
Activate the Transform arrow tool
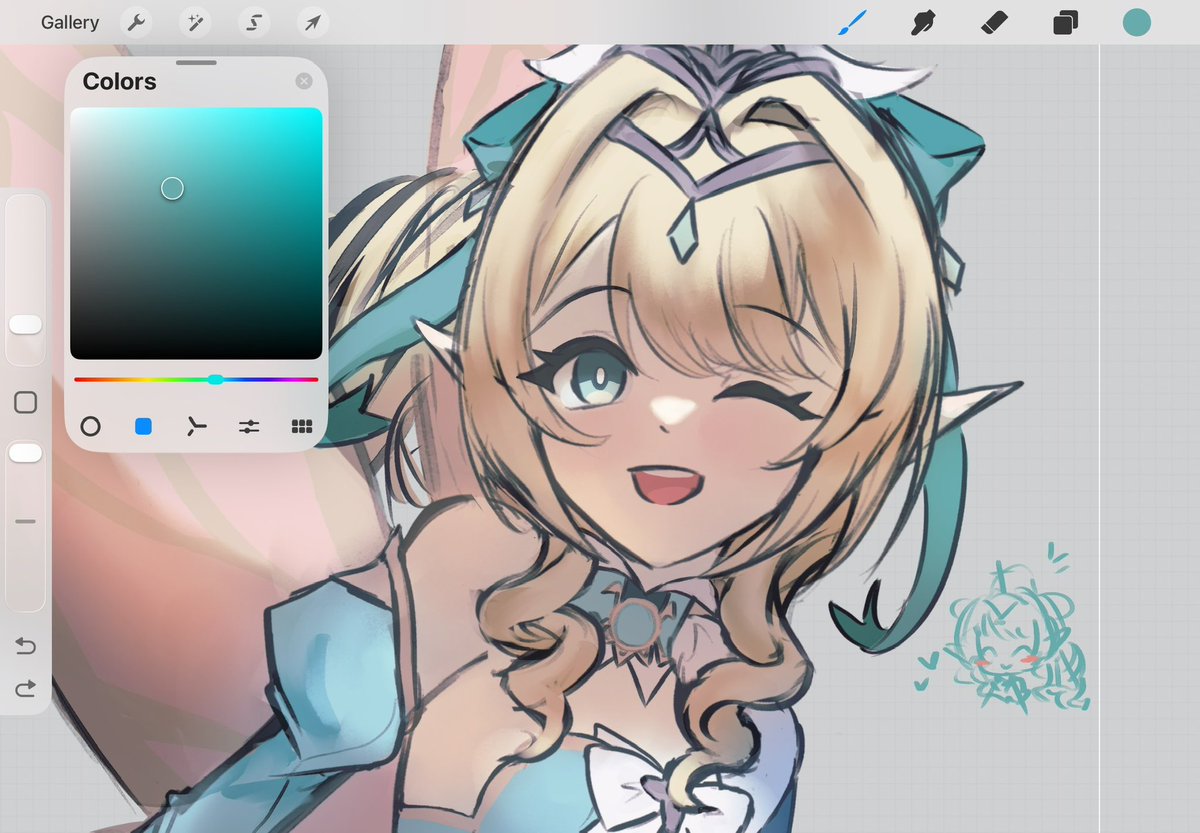pos(313,22)
